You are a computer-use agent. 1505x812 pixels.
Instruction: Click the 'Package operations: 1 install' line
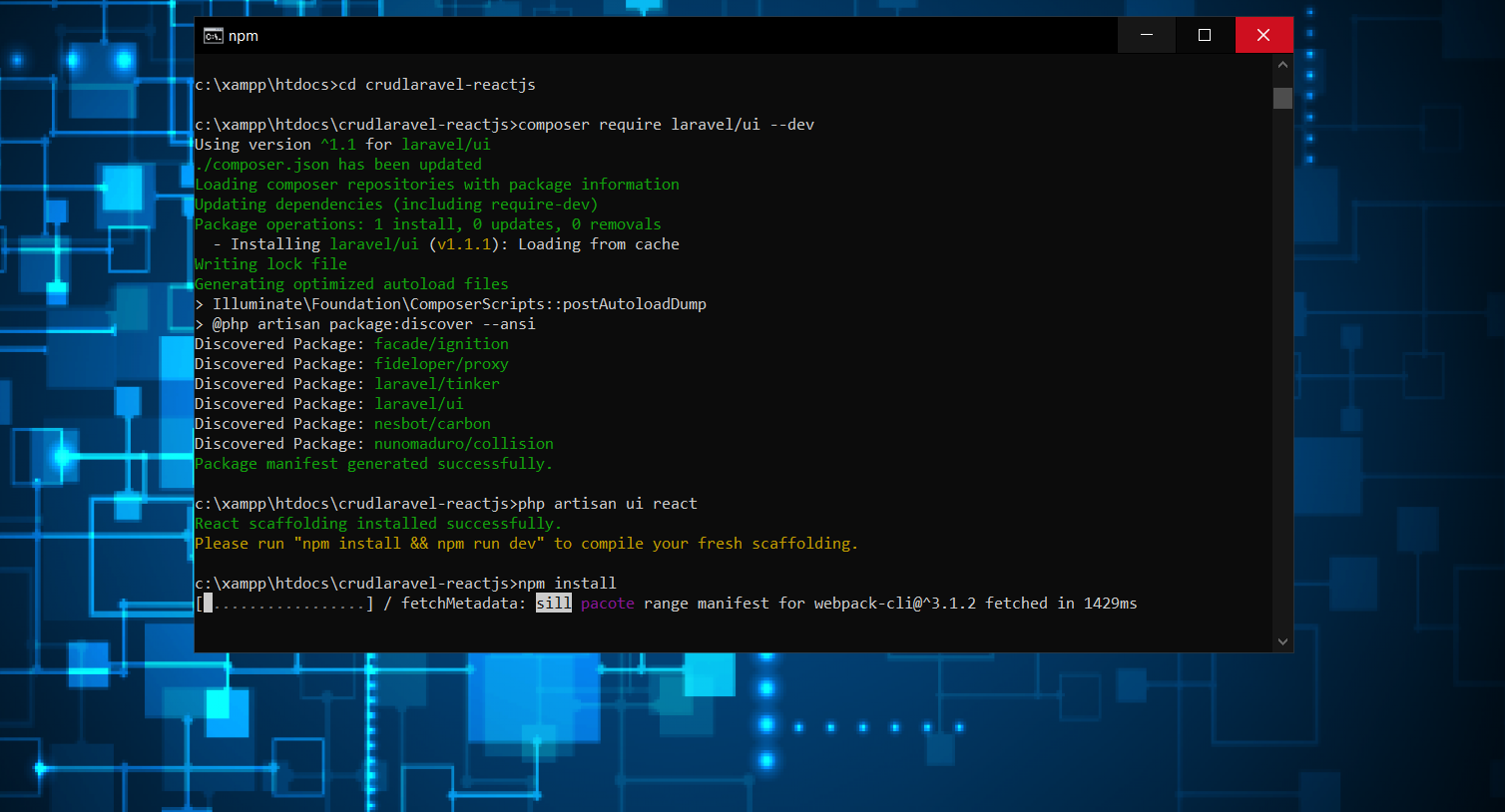click(428, 224)
